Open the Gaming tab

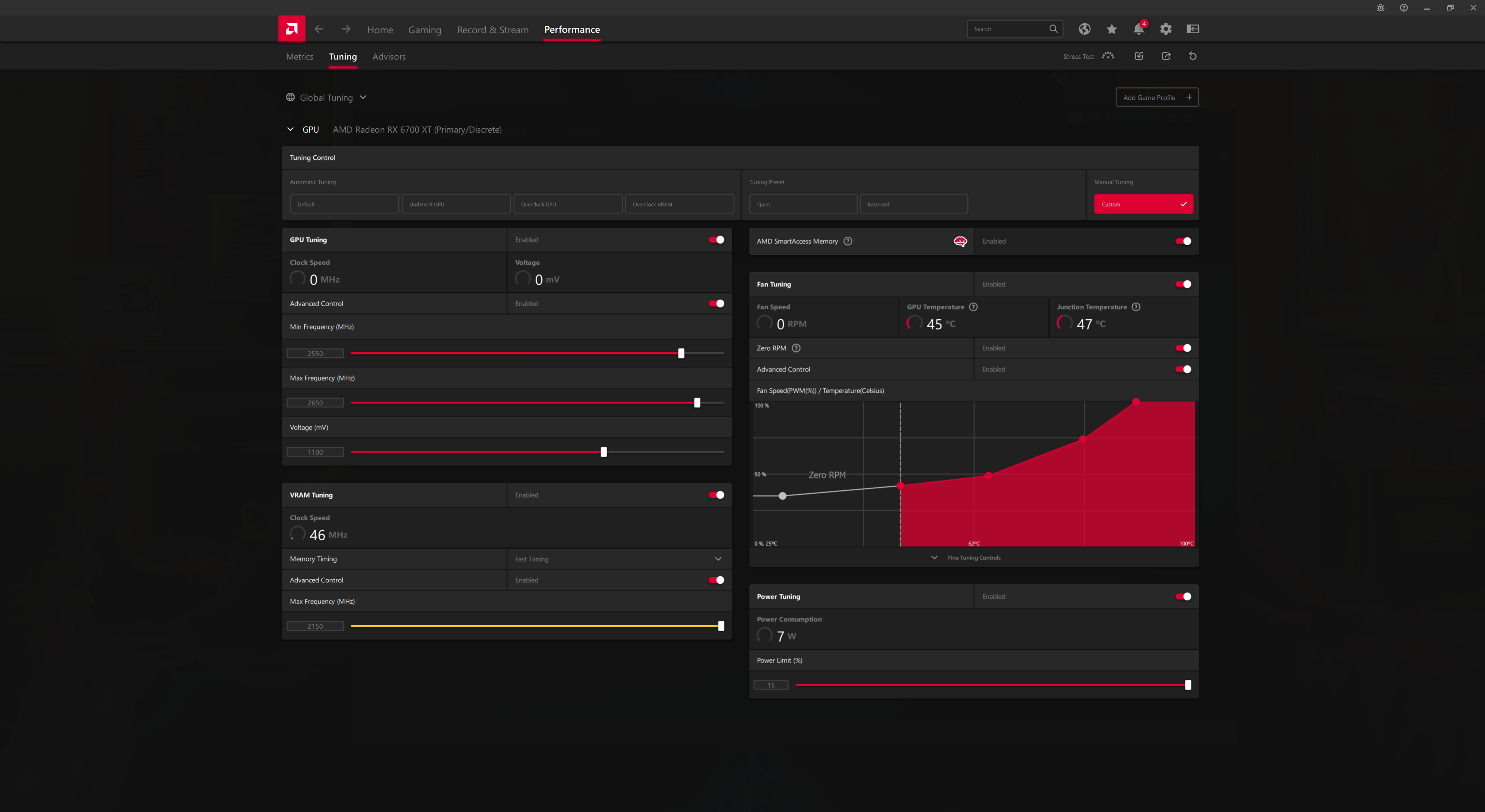[424, 29]
